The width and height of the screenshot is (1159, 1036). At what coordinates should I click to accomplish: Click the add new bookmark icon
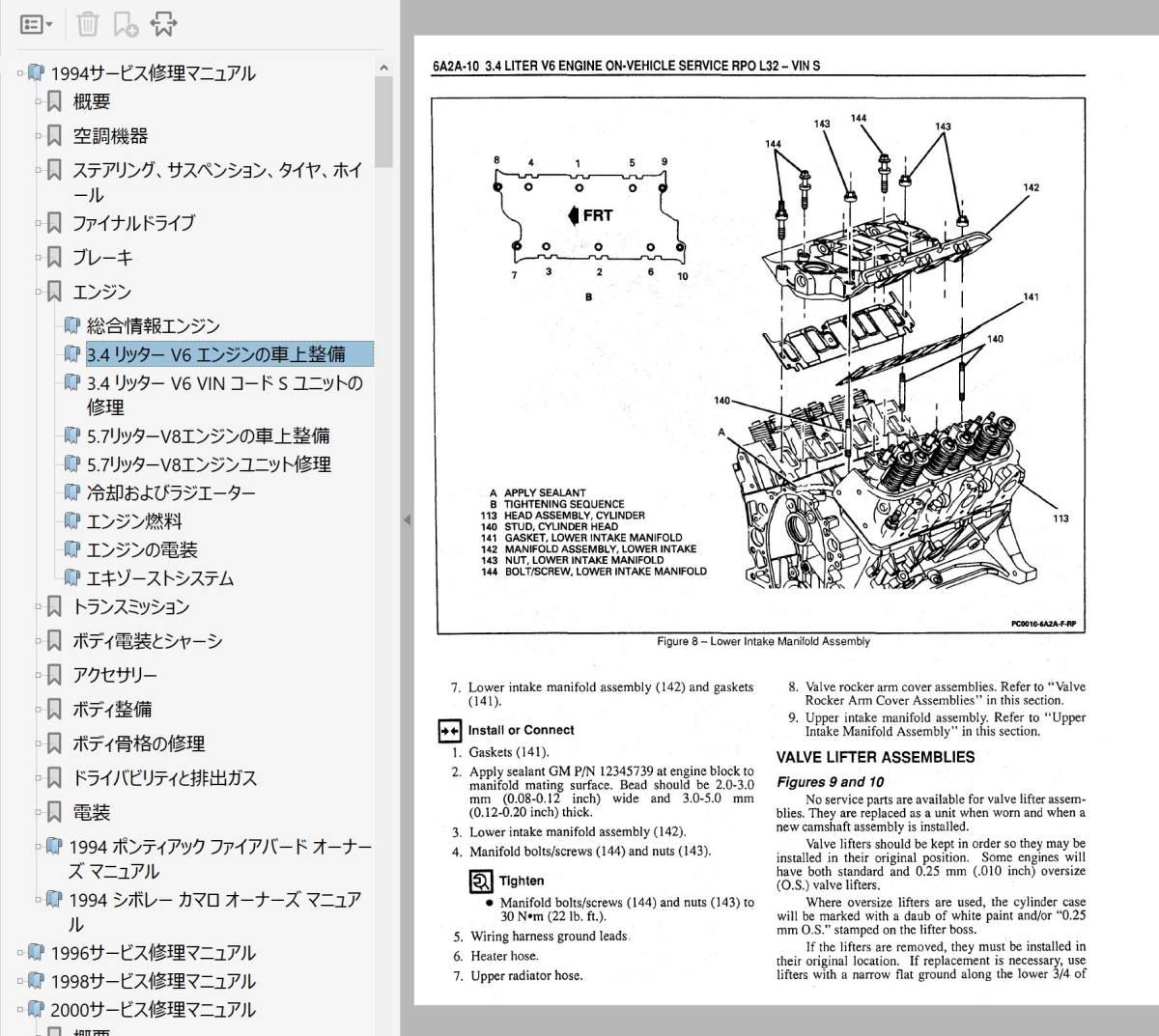(126, 24)
